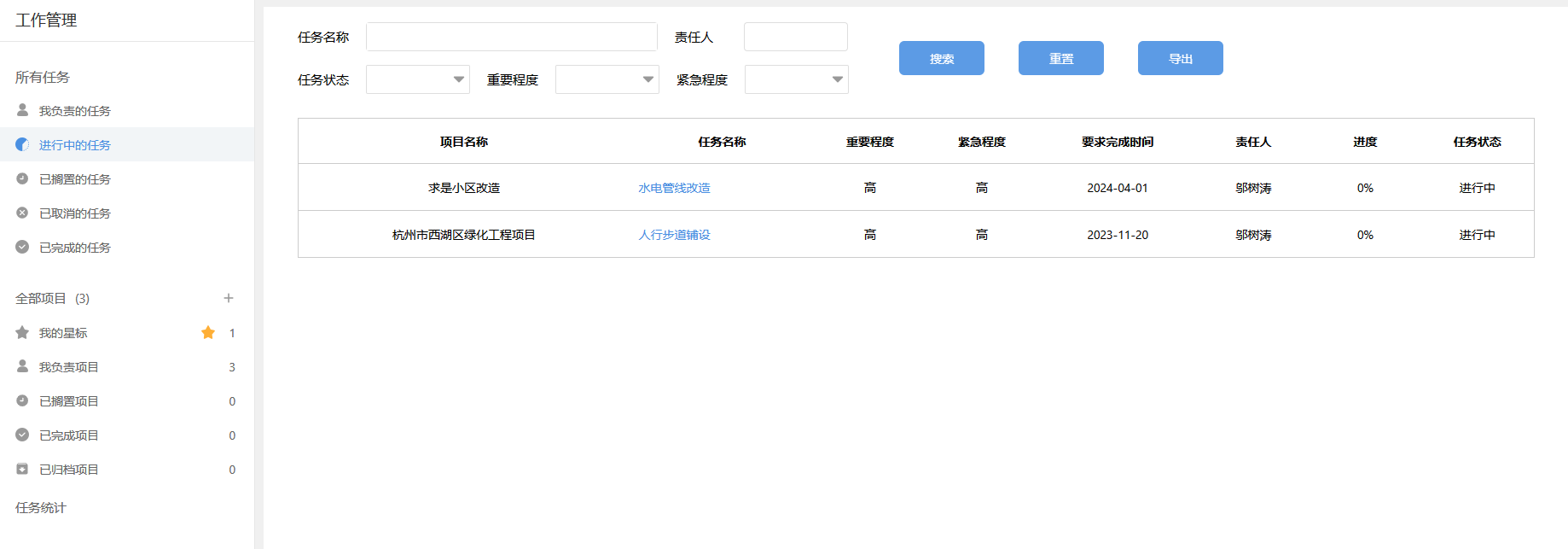Click the clock icon beside 已搁置的任务
The image size is (1568, 549).
(22, 179)
